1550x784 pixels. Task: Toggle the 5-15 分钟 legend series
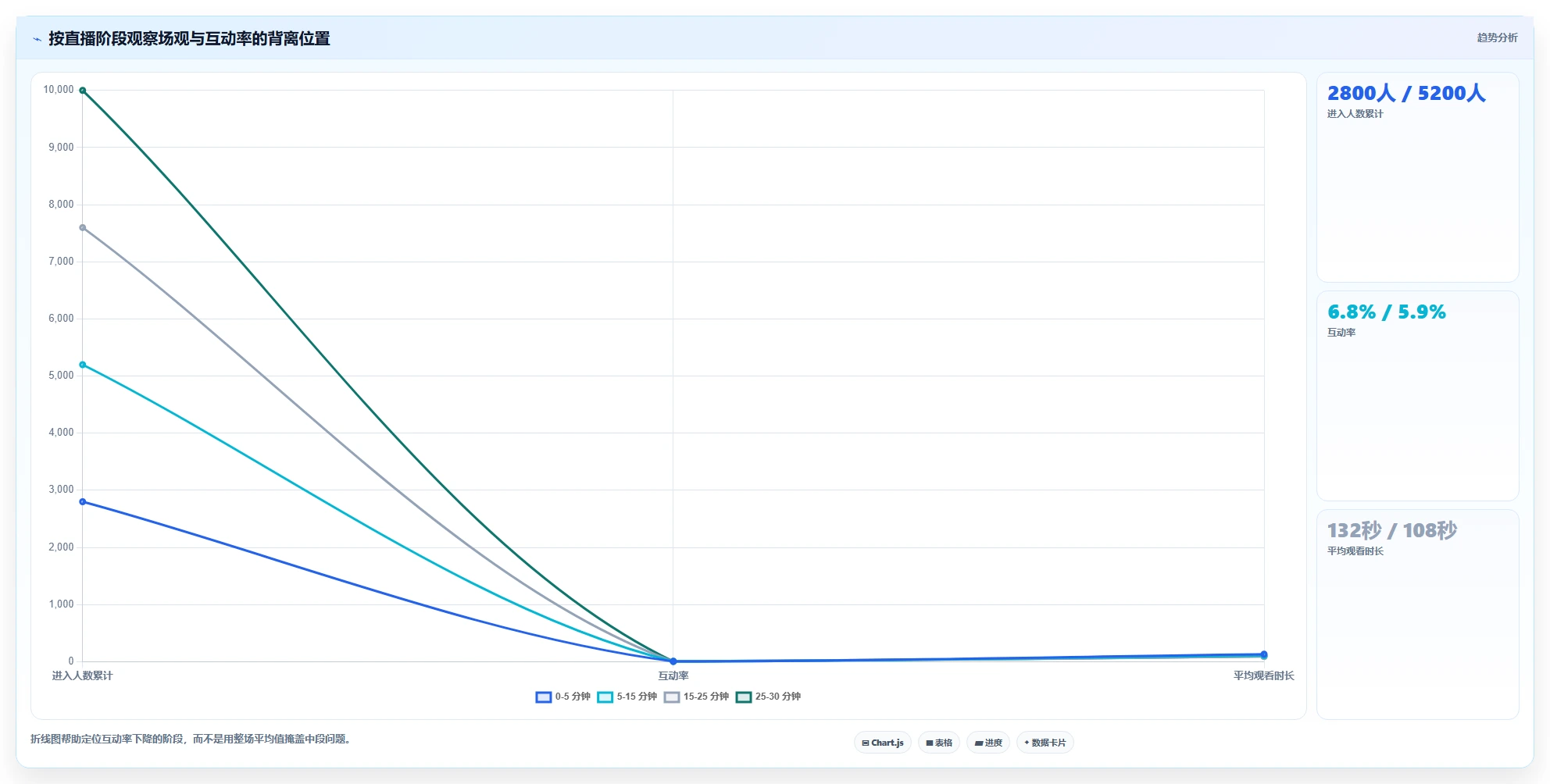(x=627, y=697)
